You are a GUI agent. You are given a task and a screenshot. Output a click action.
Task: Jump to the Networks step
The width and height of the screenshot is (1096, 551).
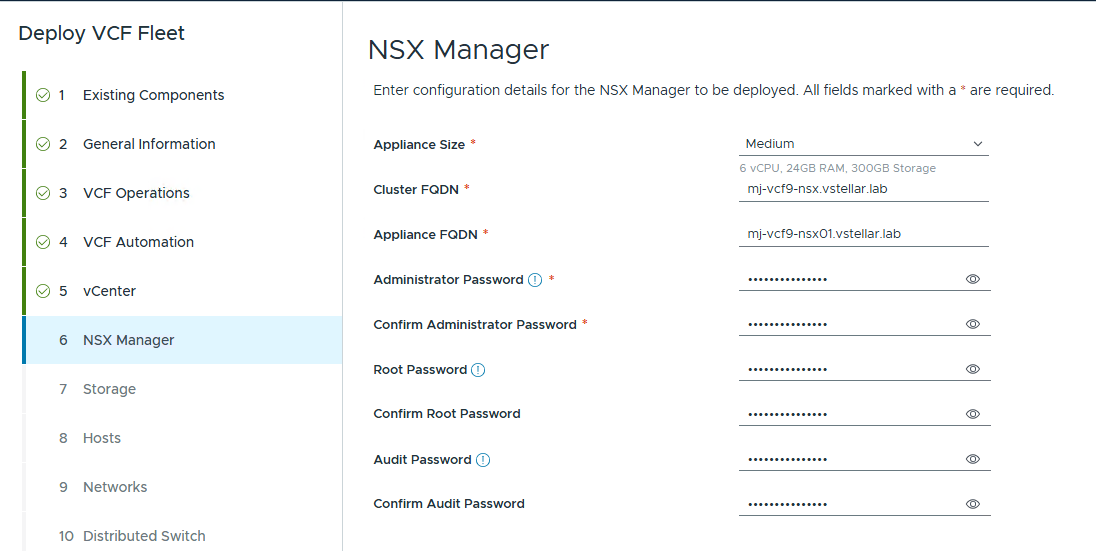tap(115, 487)
